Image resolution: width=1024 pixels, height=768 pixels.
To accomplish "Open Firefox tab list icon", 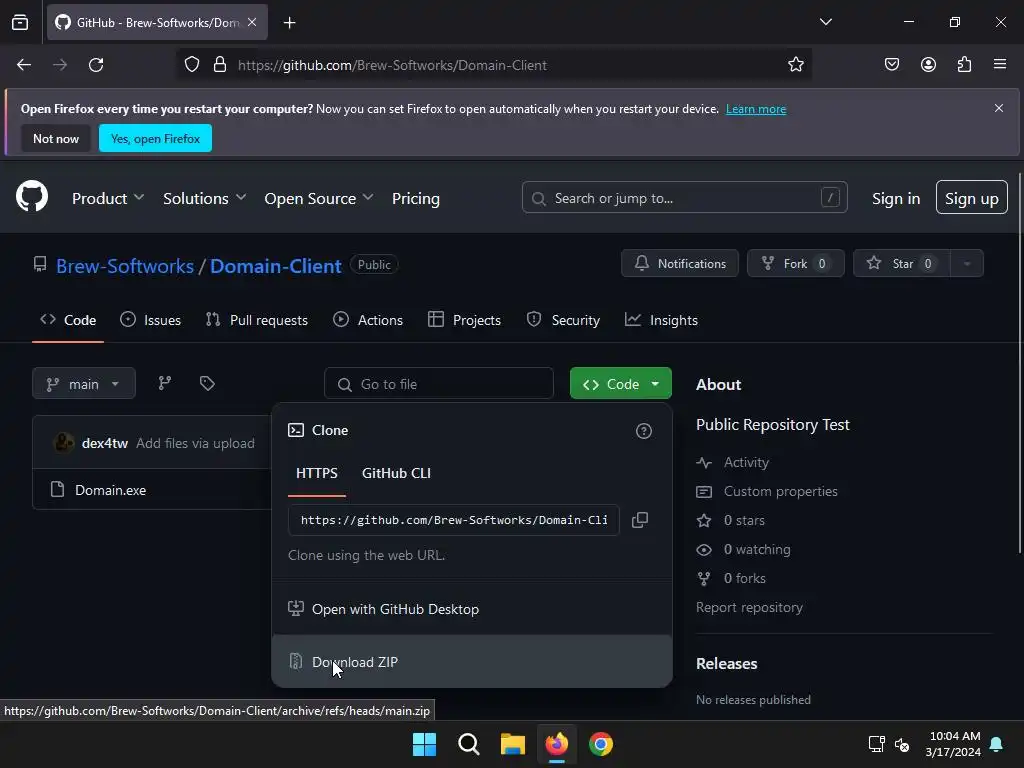I will [20, 22].
